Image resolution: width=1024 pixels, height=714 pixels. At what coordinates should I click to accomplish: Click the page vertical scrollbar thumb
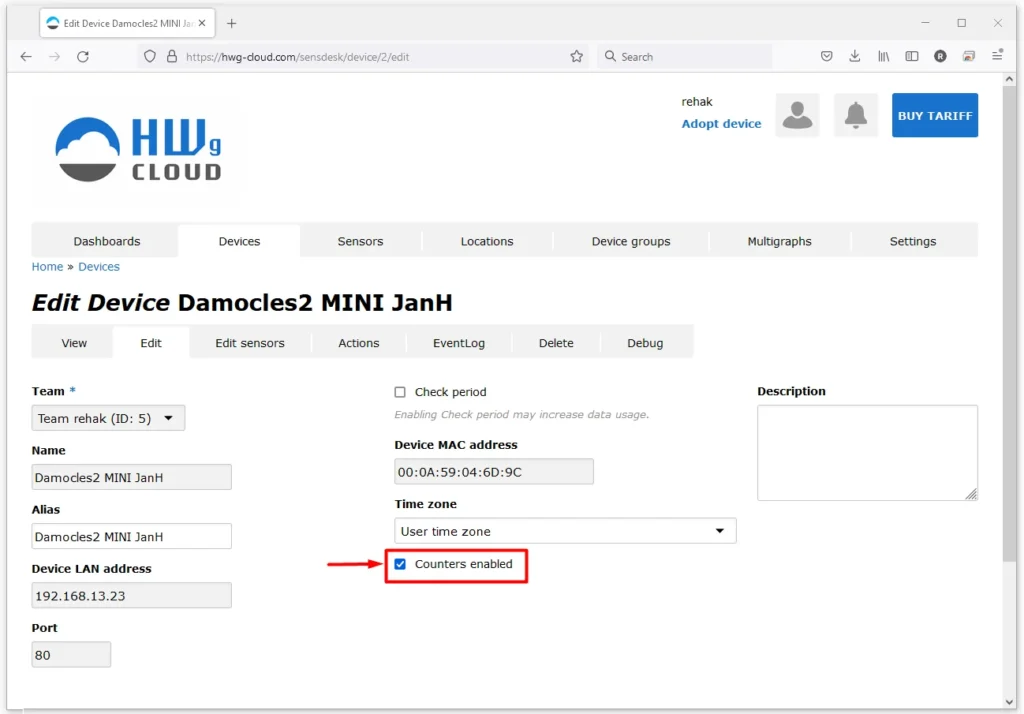[x=1009, y=324]
